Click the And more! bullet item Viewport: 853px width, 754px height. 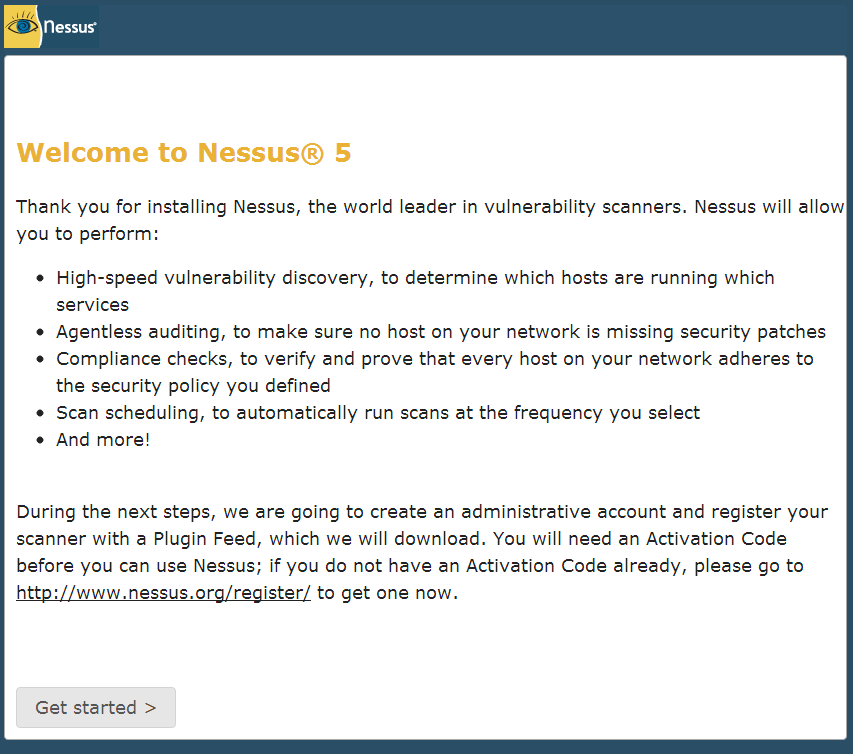[x=103, y=440]
